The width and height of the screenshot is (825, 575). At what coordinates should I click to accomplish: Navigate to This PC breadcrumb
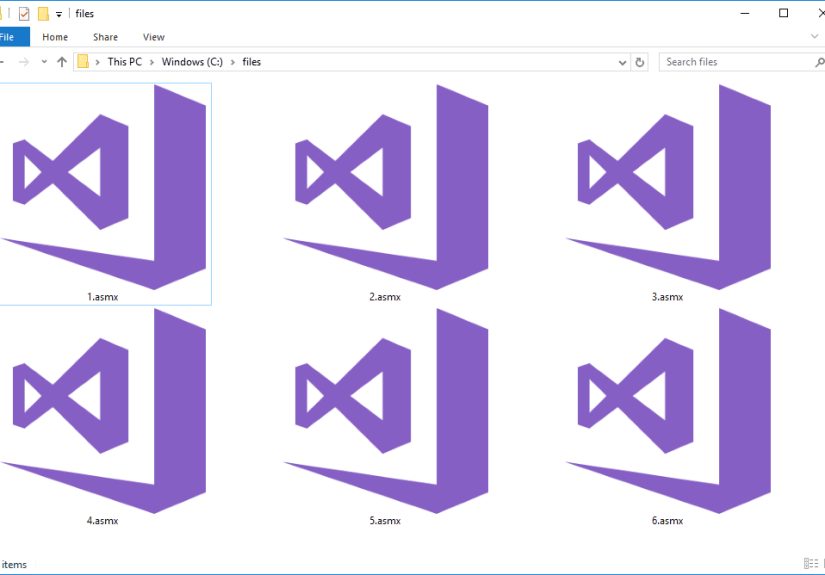click(x=125, y=62)
